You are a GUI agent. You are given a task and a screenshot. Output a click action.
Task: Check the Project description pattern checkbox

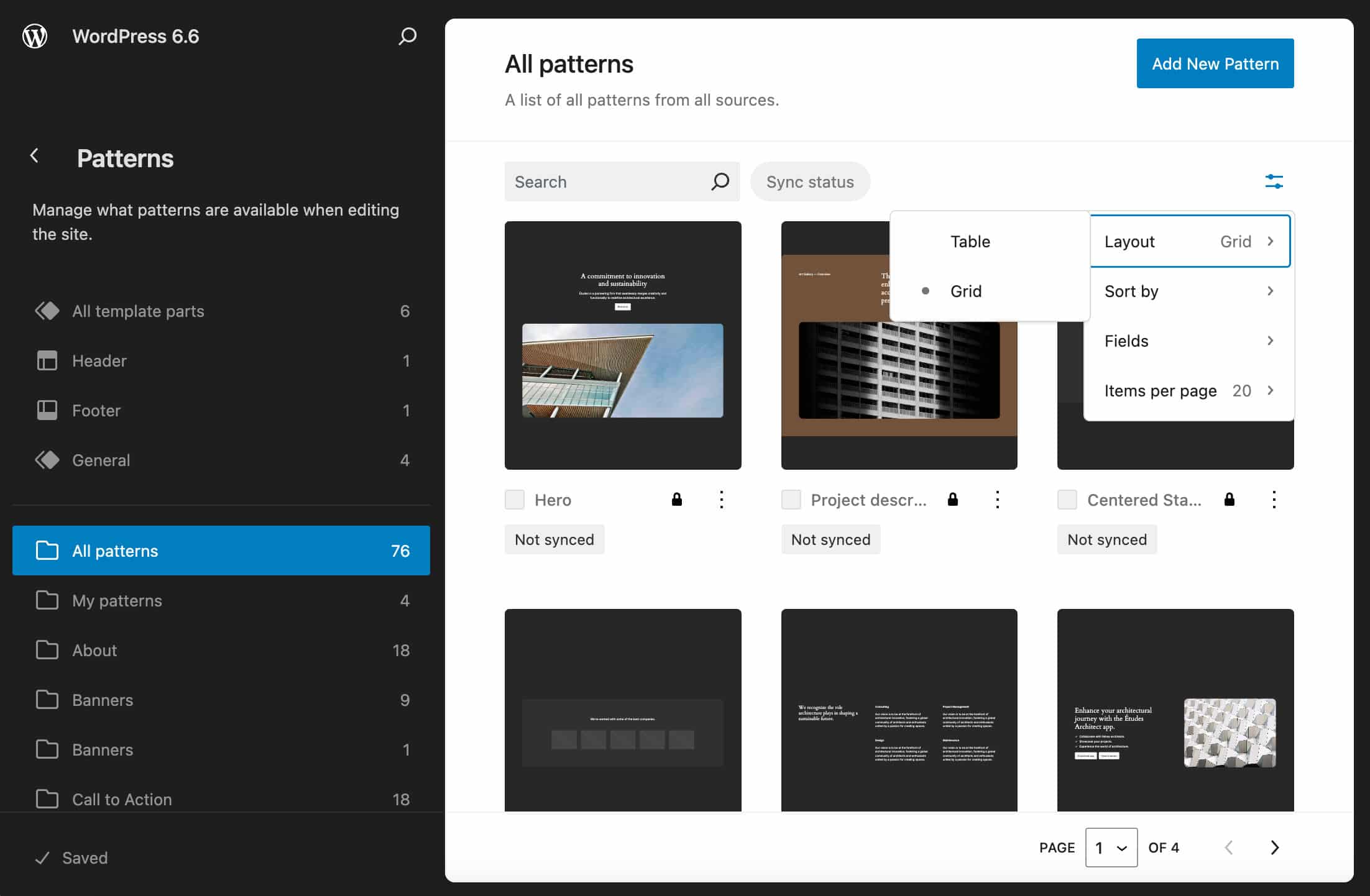point(791,499)
